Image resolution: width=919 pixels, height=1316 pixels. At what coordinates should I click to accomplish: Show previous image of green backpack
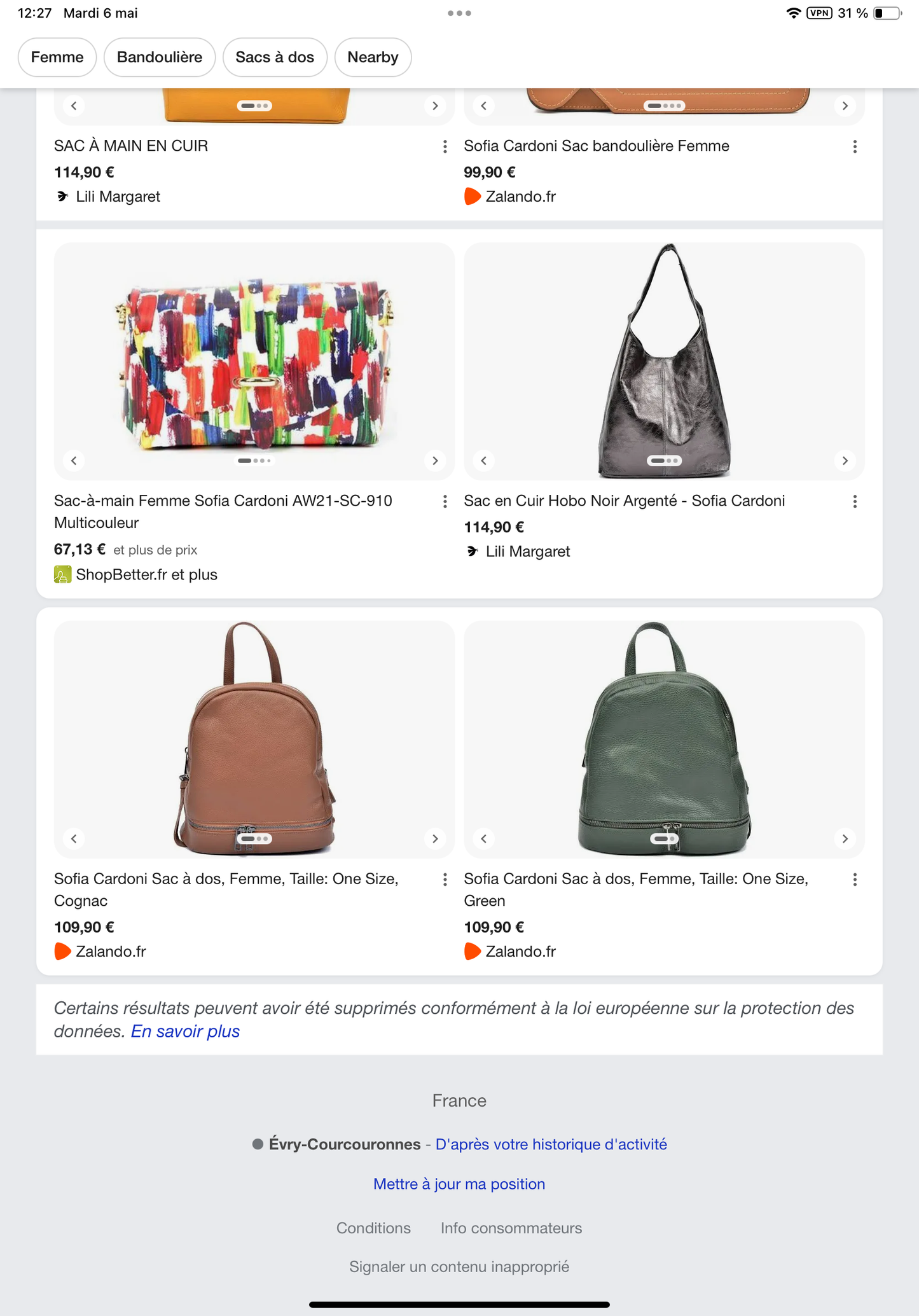[x=484, y=838]
